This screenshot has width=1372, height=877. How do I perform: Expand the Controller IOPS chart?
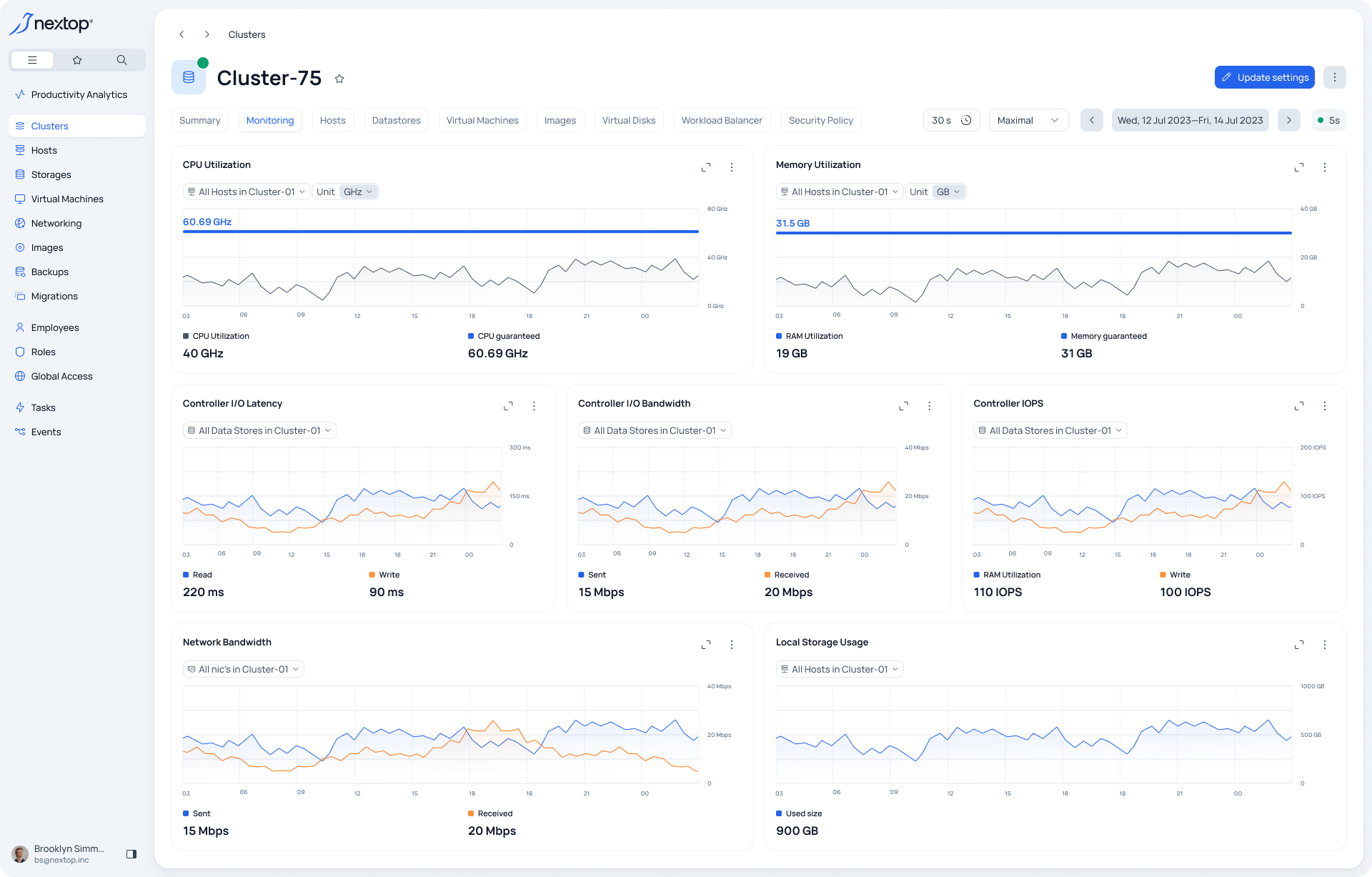(1299, 406)
